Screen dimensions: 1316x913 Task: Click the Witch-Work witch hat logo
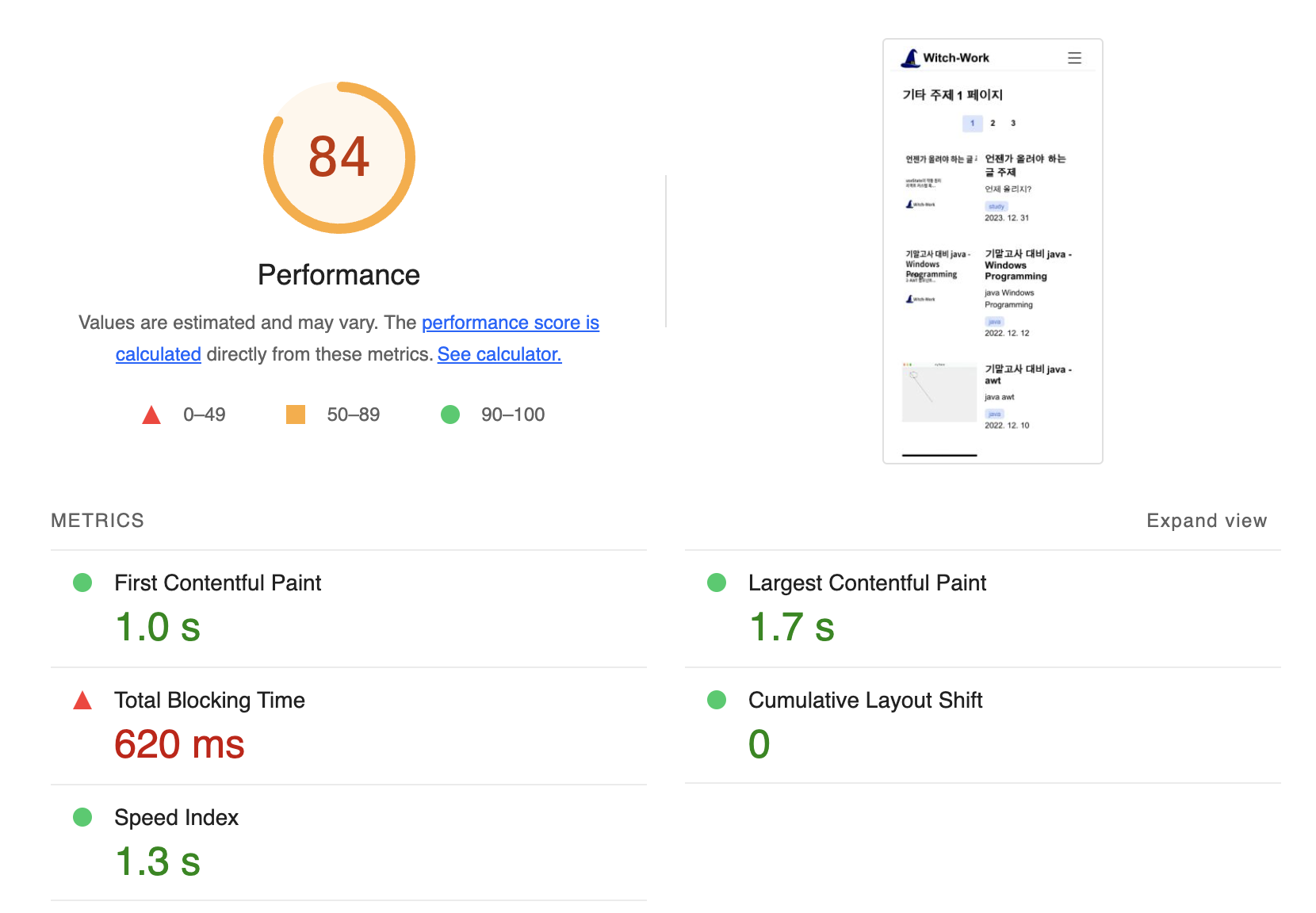click(x=909, y=56)
